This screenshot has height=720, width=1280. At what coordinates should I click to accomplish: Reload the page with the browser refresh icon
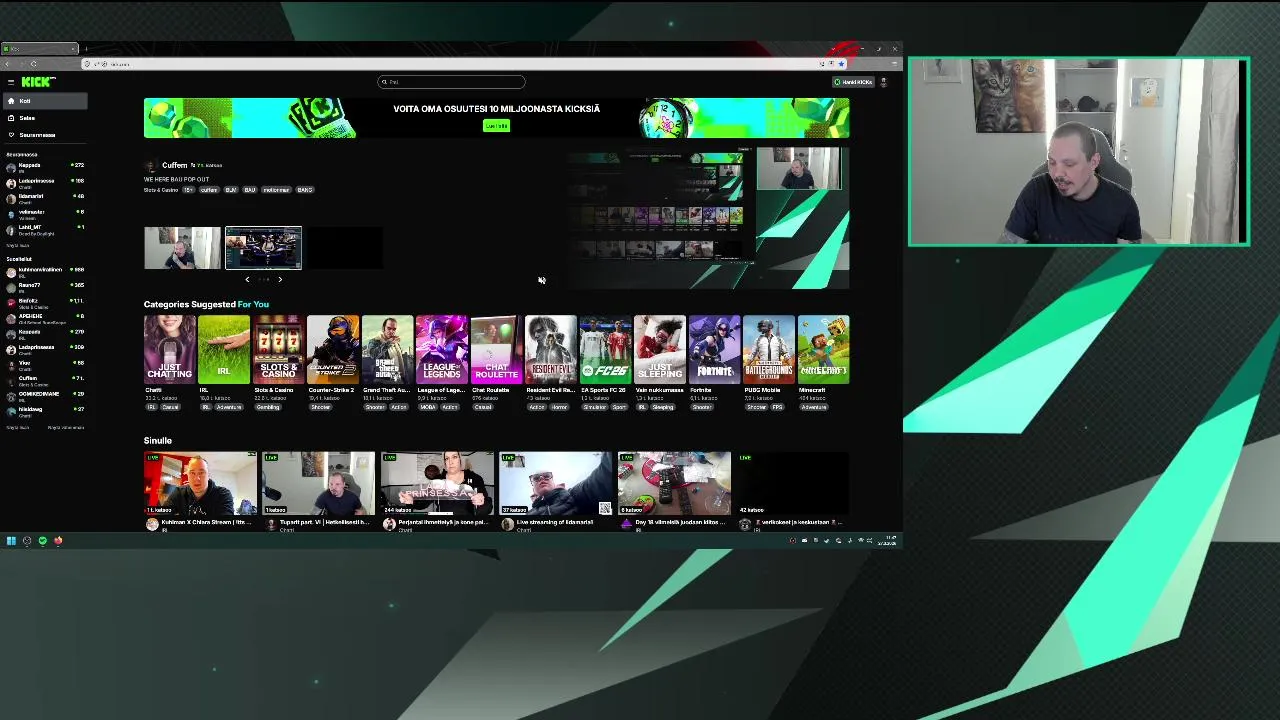tap(33, 64)
